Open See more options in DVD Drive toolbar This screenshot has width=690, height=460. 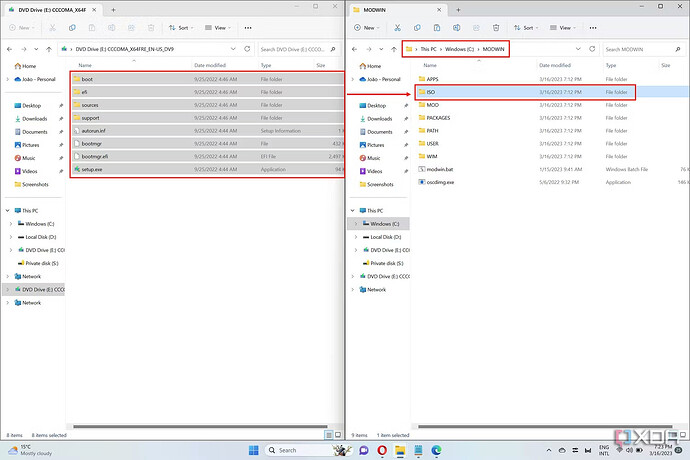tap(248, 28)
